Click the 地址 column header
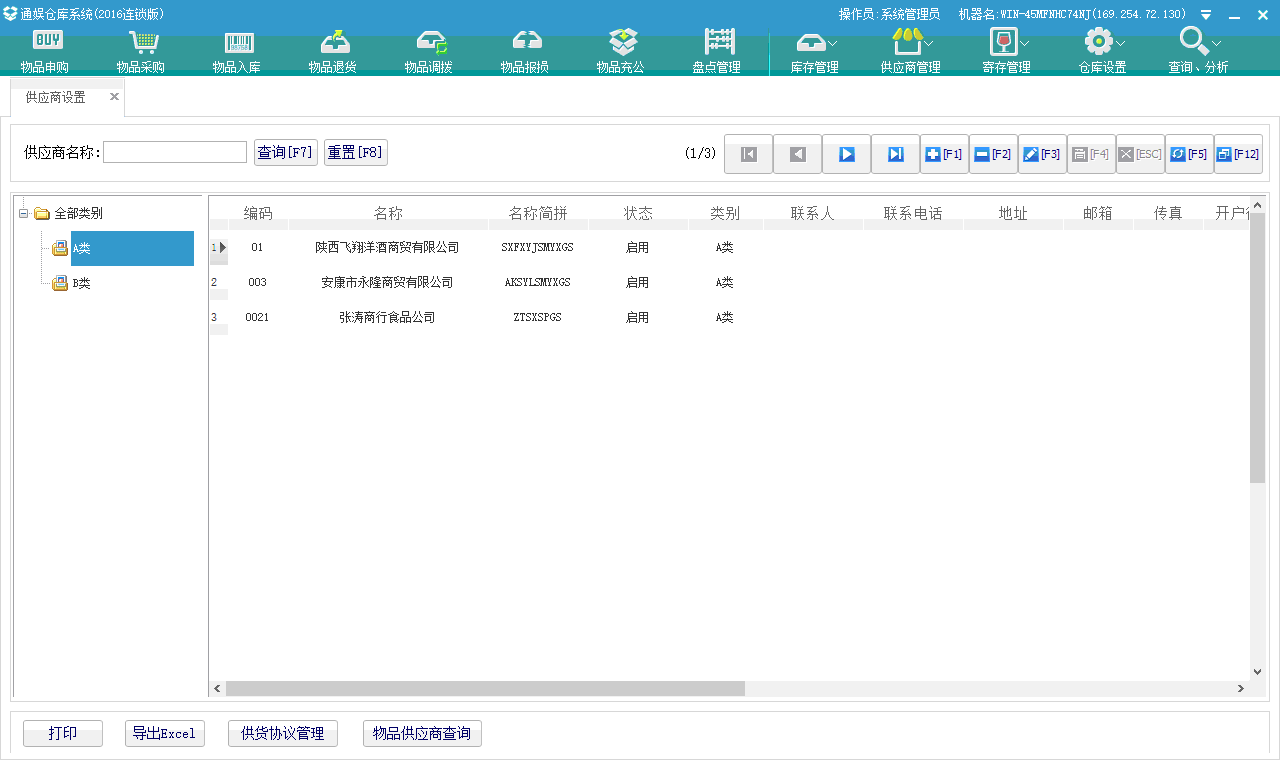 [x=1013, y=213]
